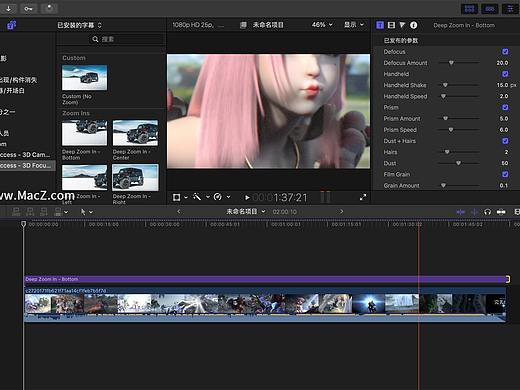Click the connect clip to storyline icon
The width and height of the screenshot is (520, 390).
click(x=16, y=212)
